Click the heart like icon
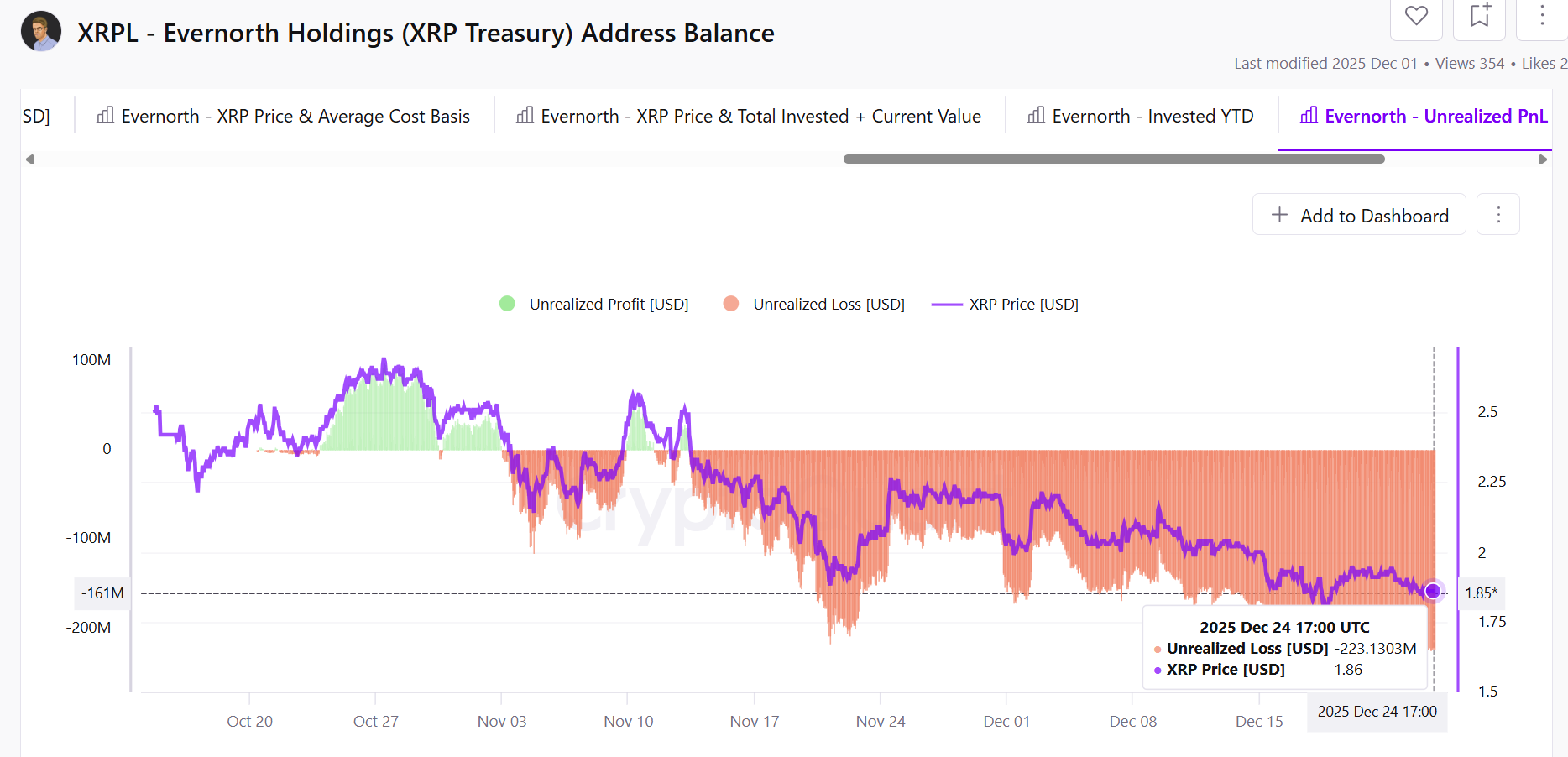 tap(1416, 16)
